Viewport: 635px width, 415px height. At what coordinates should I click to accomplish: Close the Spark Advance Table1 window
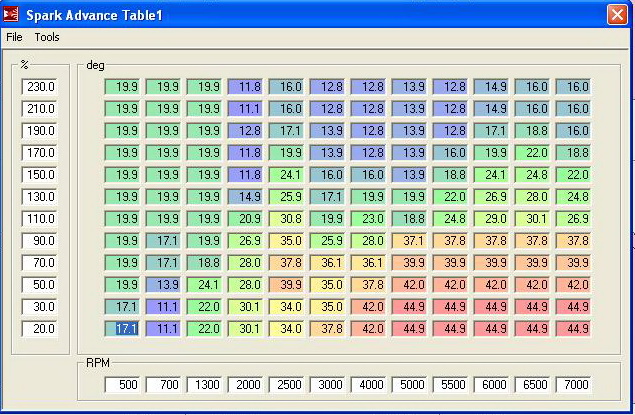coord(617,14)
